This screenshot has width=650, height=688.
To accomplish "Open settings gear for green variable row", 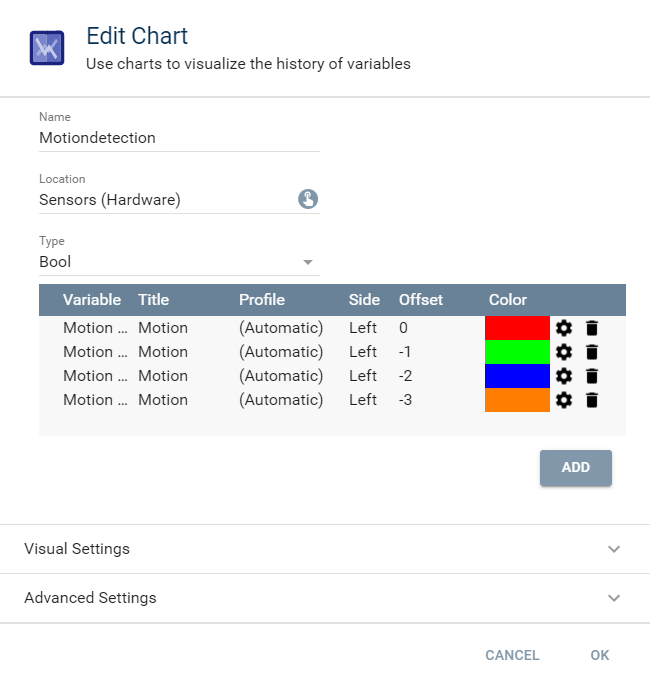I will [x=564, y=352].
